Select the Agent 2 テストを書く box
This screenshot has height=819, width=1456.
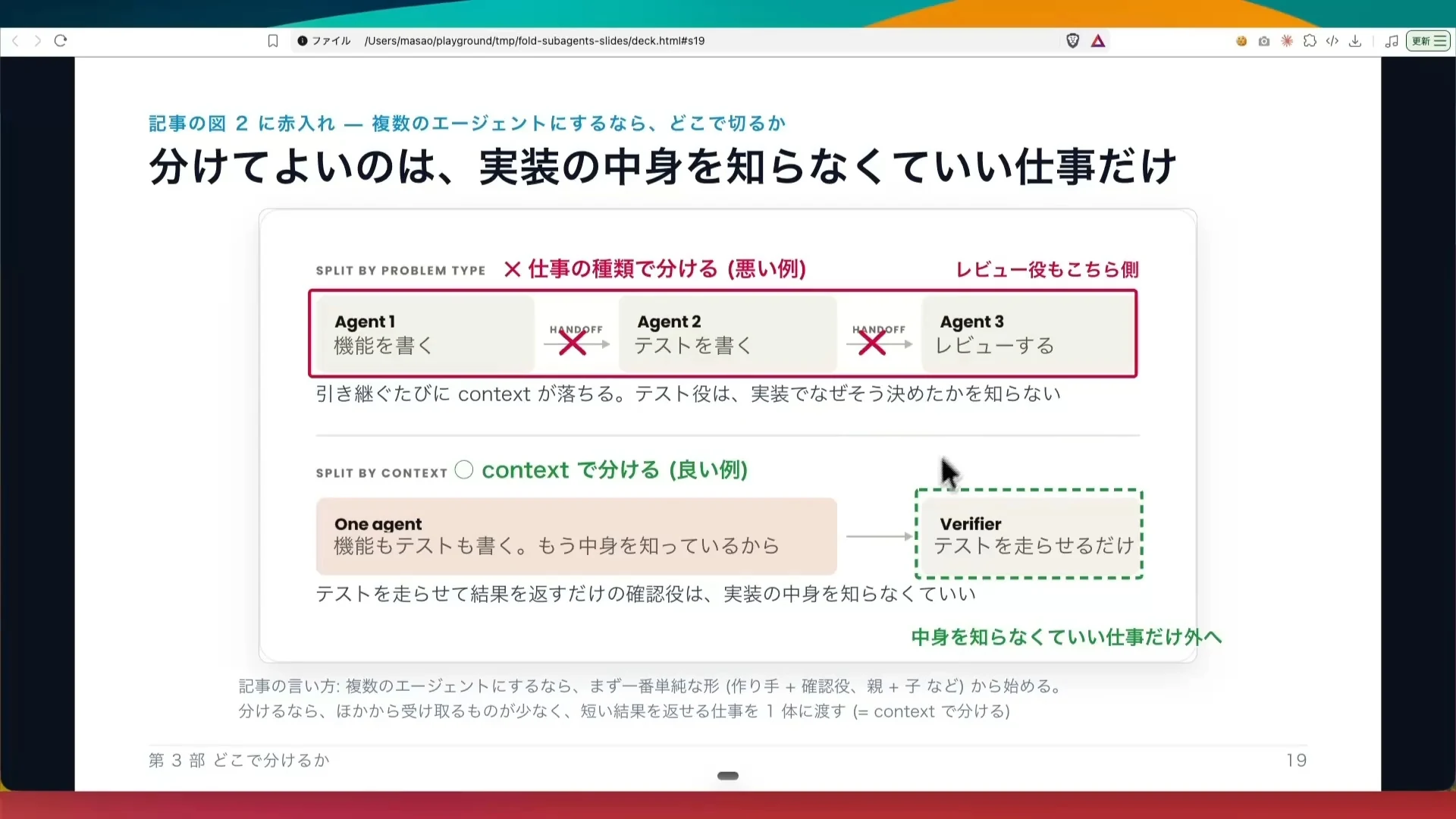pos(728,334)
